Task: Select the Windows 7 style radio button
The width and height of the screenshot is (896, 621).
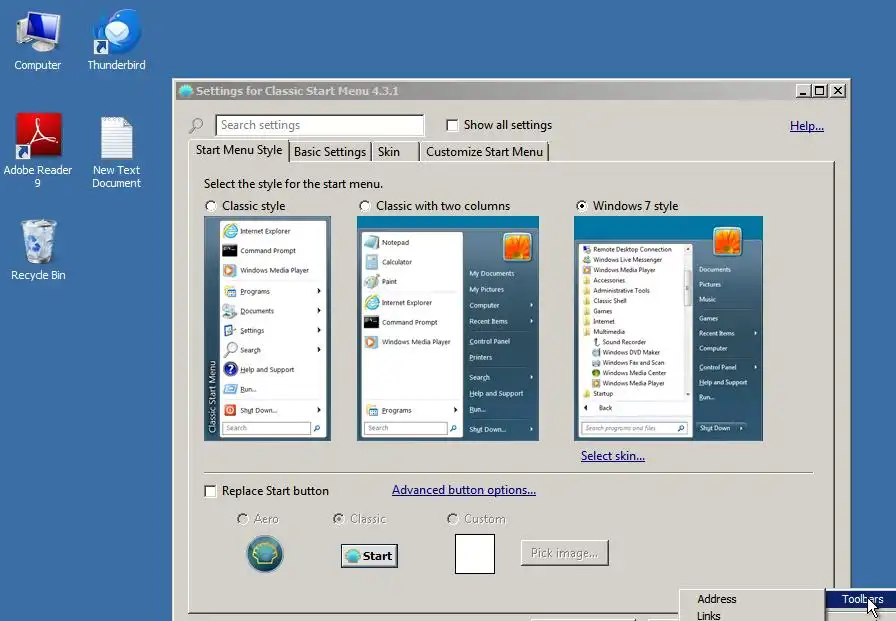Action: click(581, 206)
